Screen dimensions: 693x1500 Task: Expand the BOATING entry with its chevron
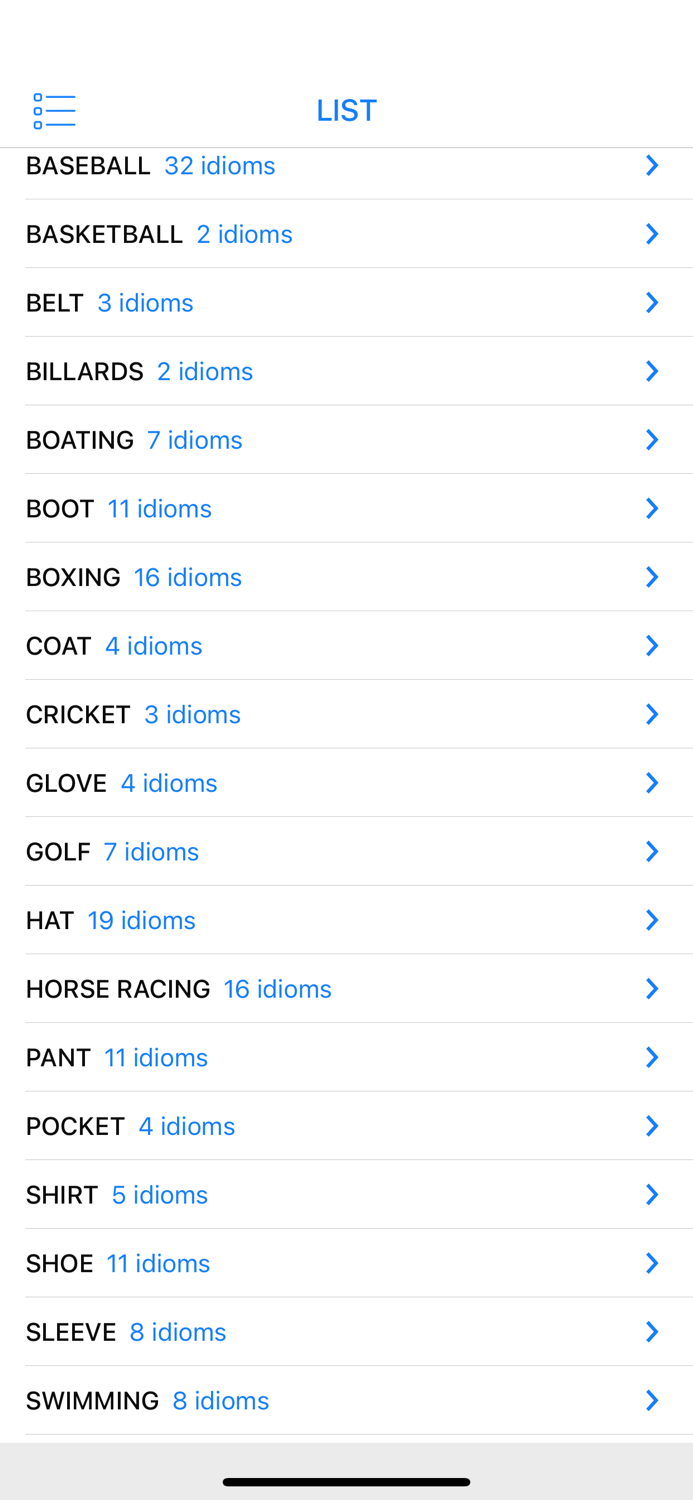(x=653, y=438)
